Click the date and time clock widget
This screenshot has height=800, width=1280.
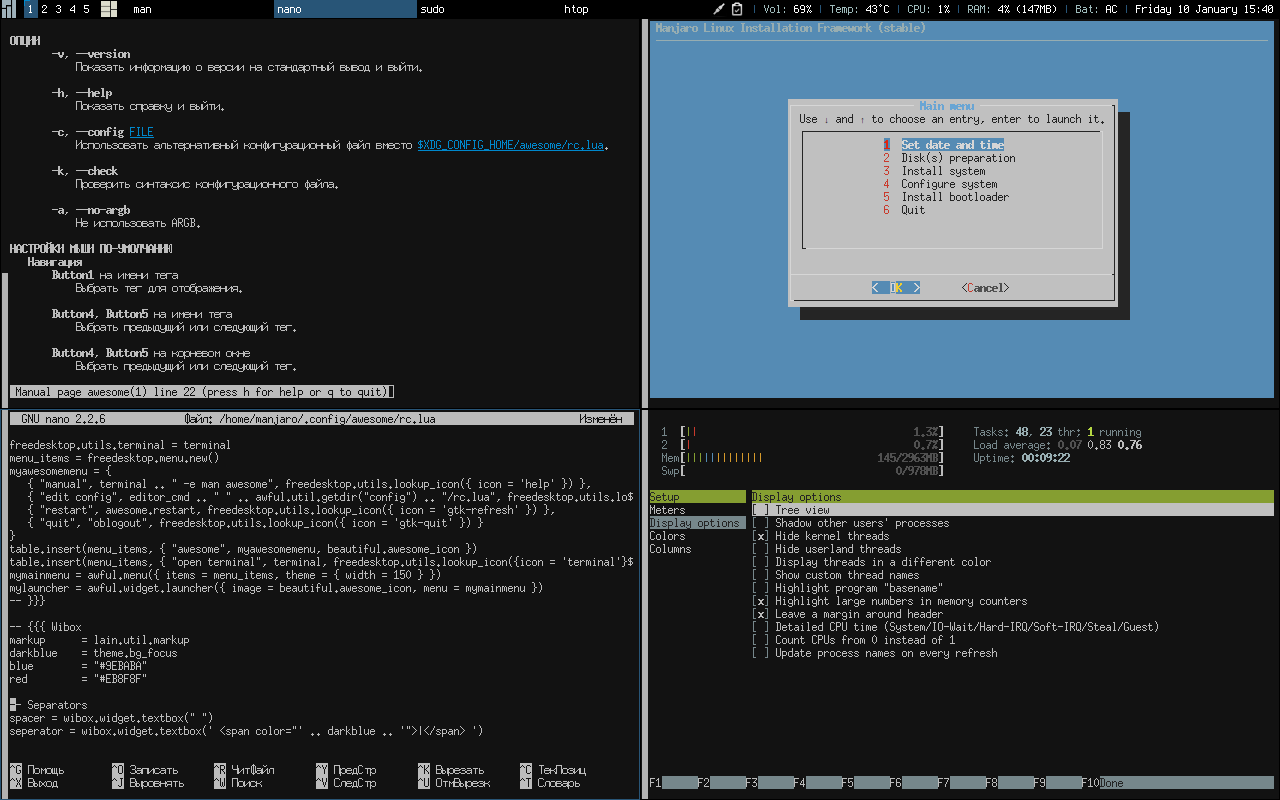pyautogui.click(x=1205, y=9)
